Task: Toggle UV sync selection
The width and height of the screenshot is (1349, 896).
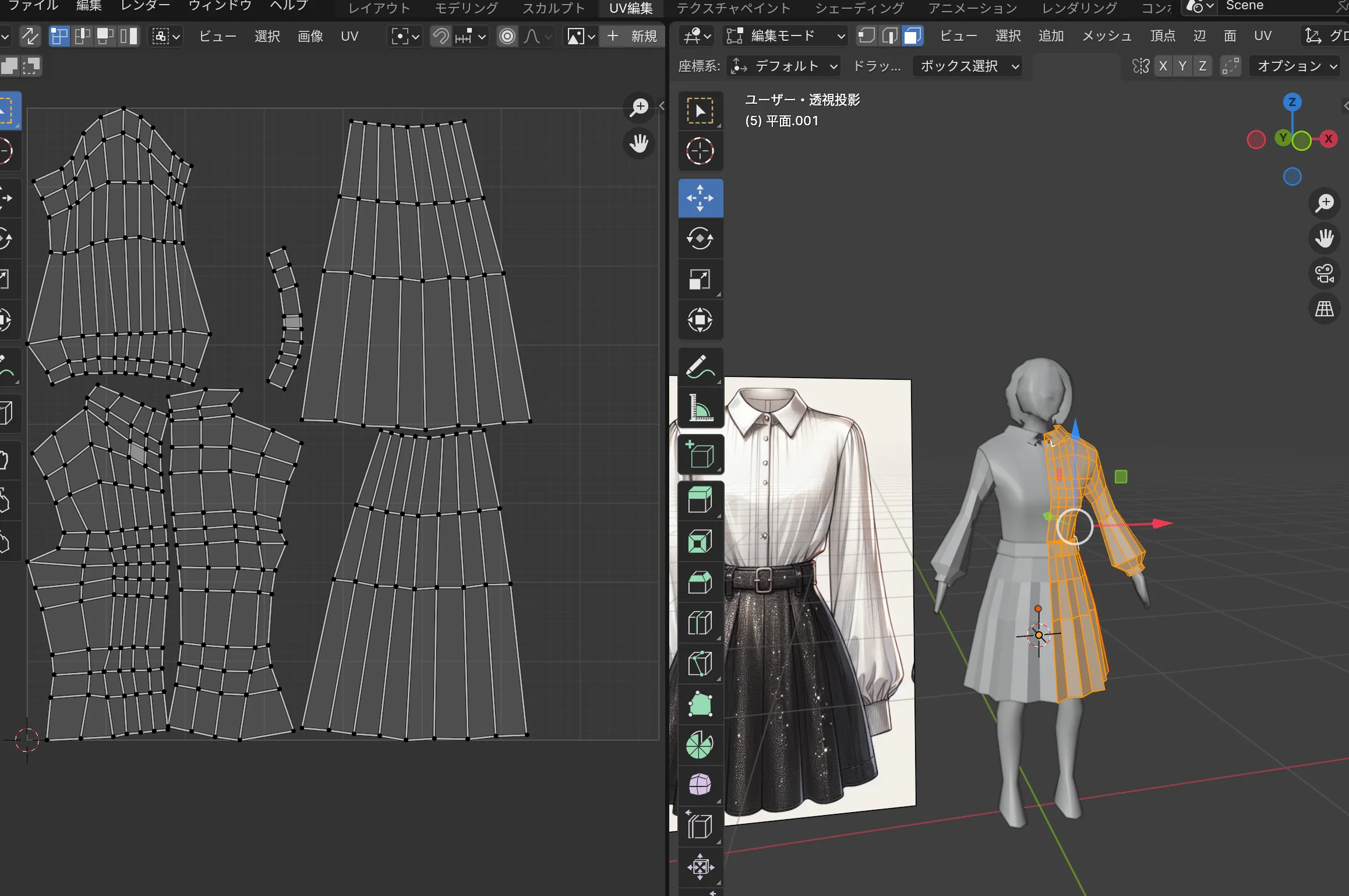Action: [x=30, y=36]
